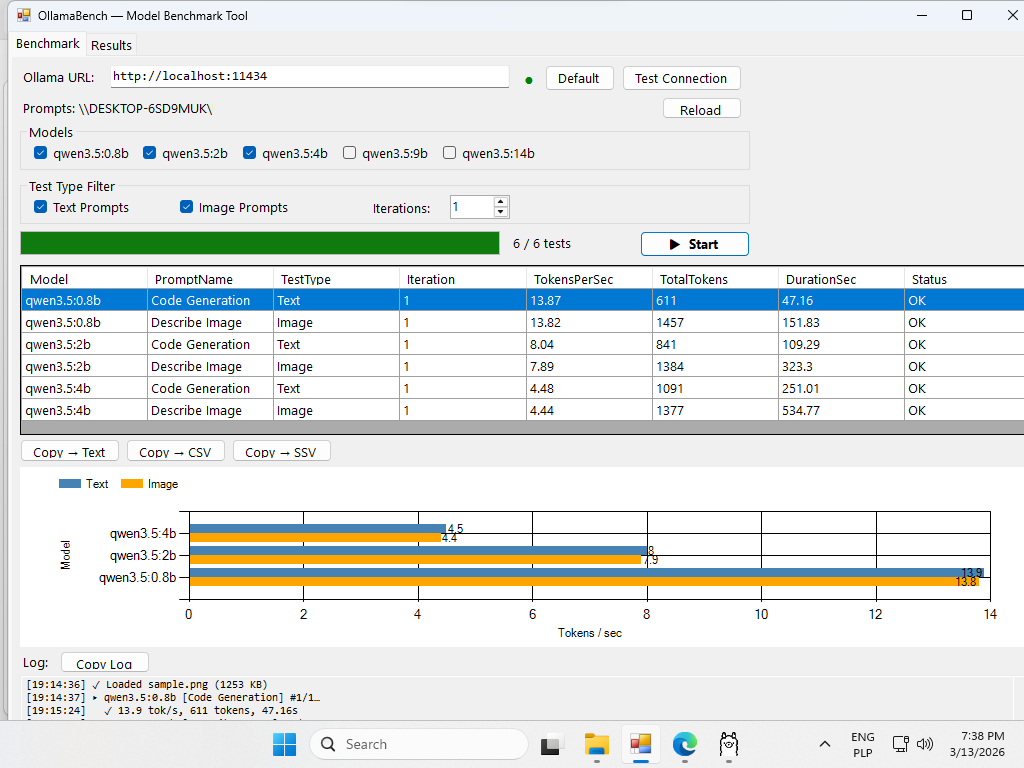Uncheck the qwen3.5:4b model checkbox
Screen dimensions: 1024x768
[249, 153]
